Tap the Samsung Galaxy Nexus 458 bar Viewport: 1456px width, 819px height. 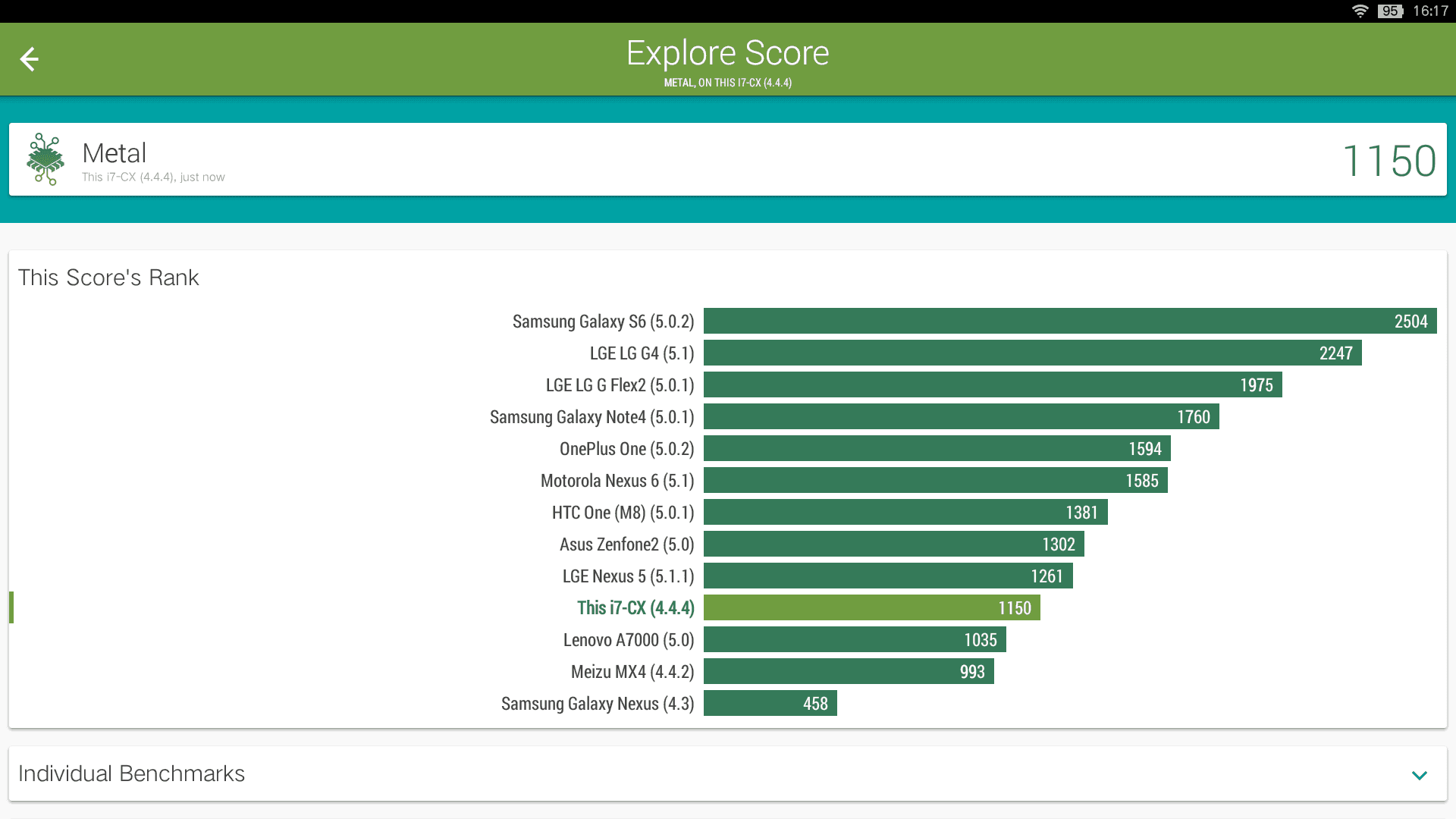click(x=770, y=703)
